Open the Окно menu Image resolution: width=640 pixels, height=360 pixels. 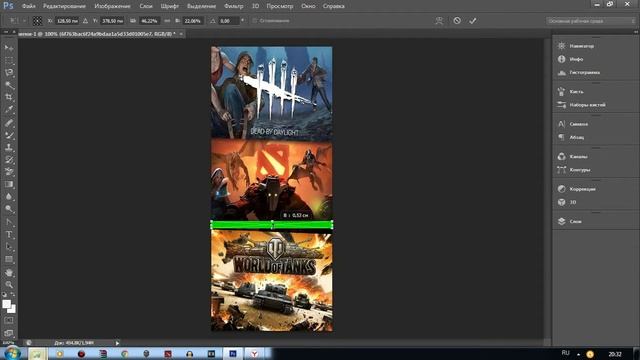[x=308, y=6]
